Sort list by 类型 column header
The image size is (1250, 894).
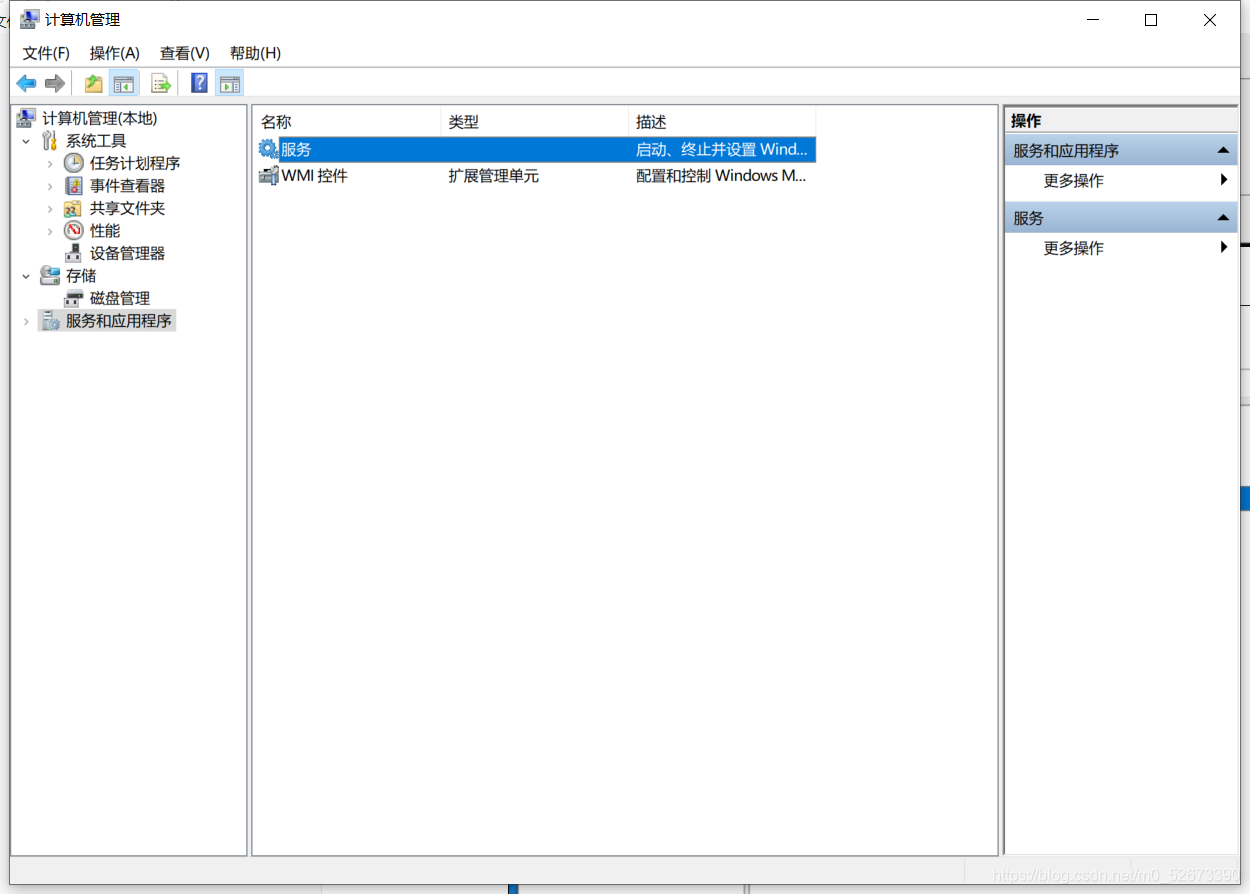pyautogui.click(x=534, y=122)
